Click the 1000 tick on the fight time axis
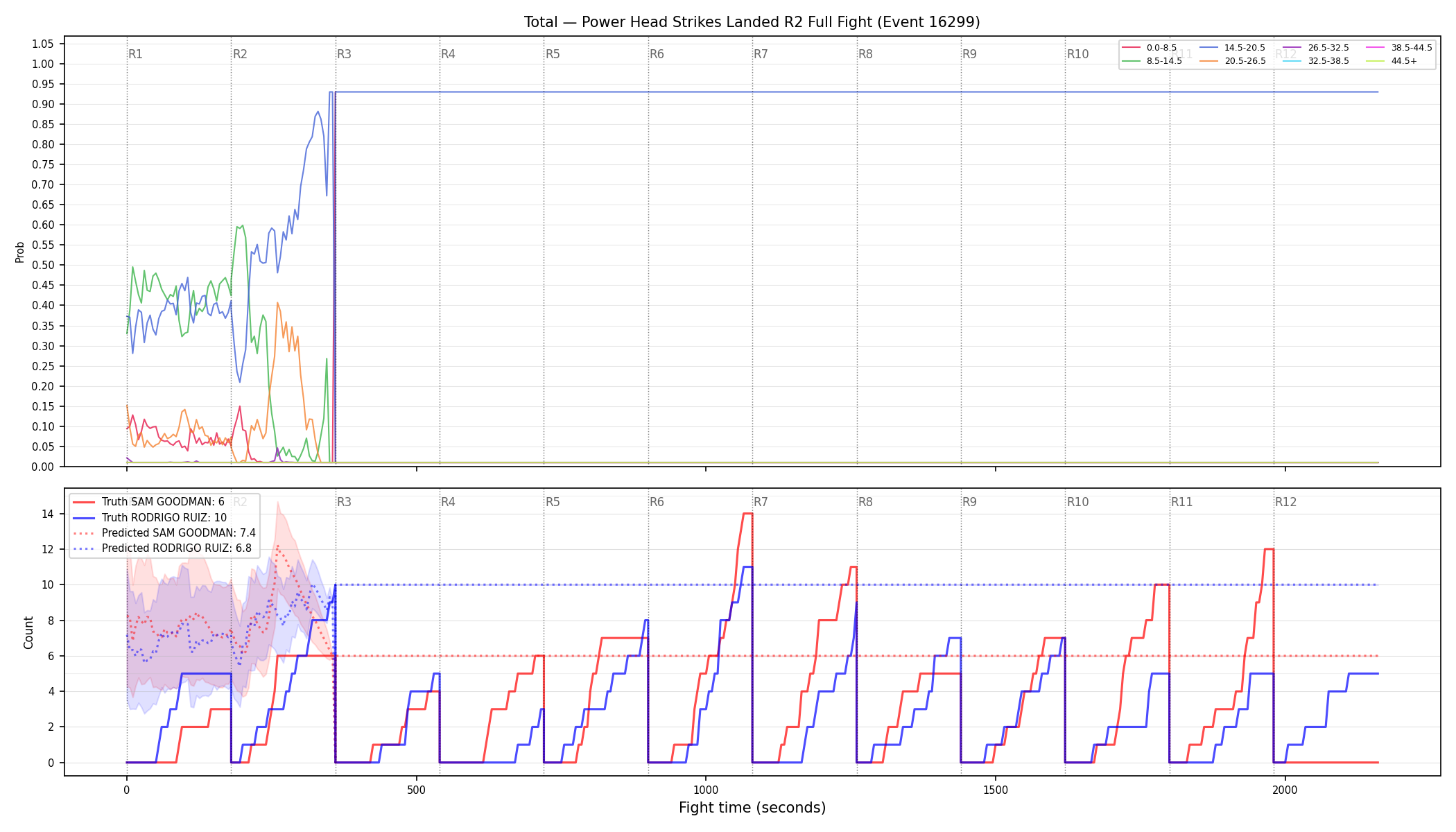 pos(706,790)
